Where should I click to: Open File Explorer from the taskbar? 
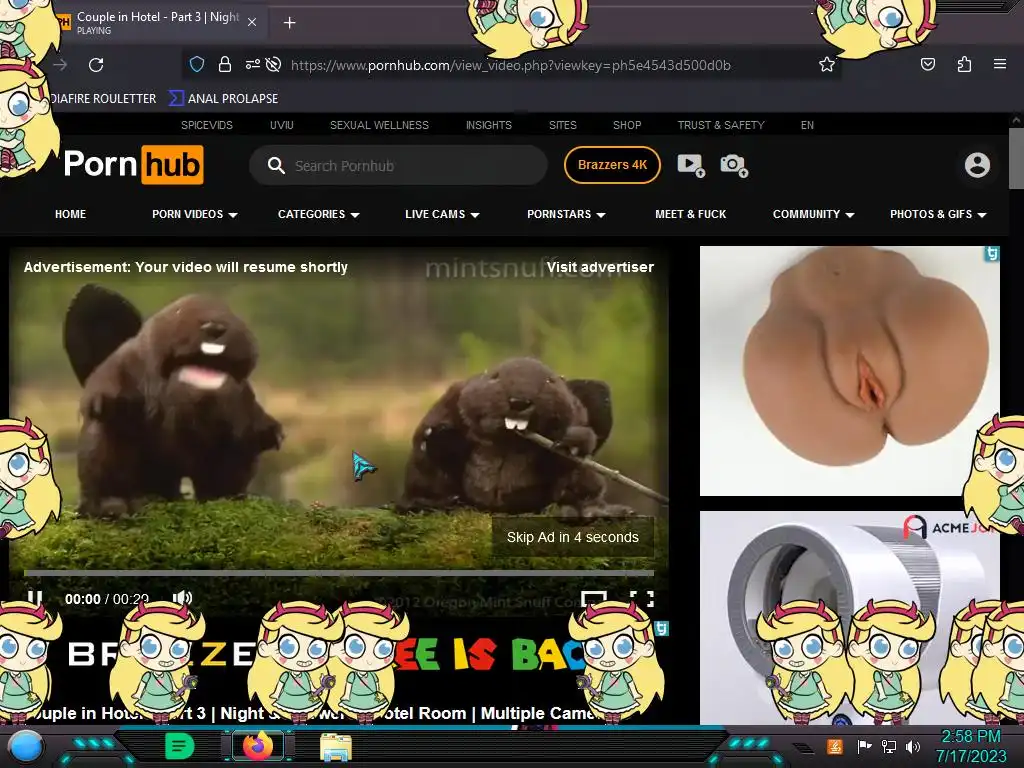point(336,748)
